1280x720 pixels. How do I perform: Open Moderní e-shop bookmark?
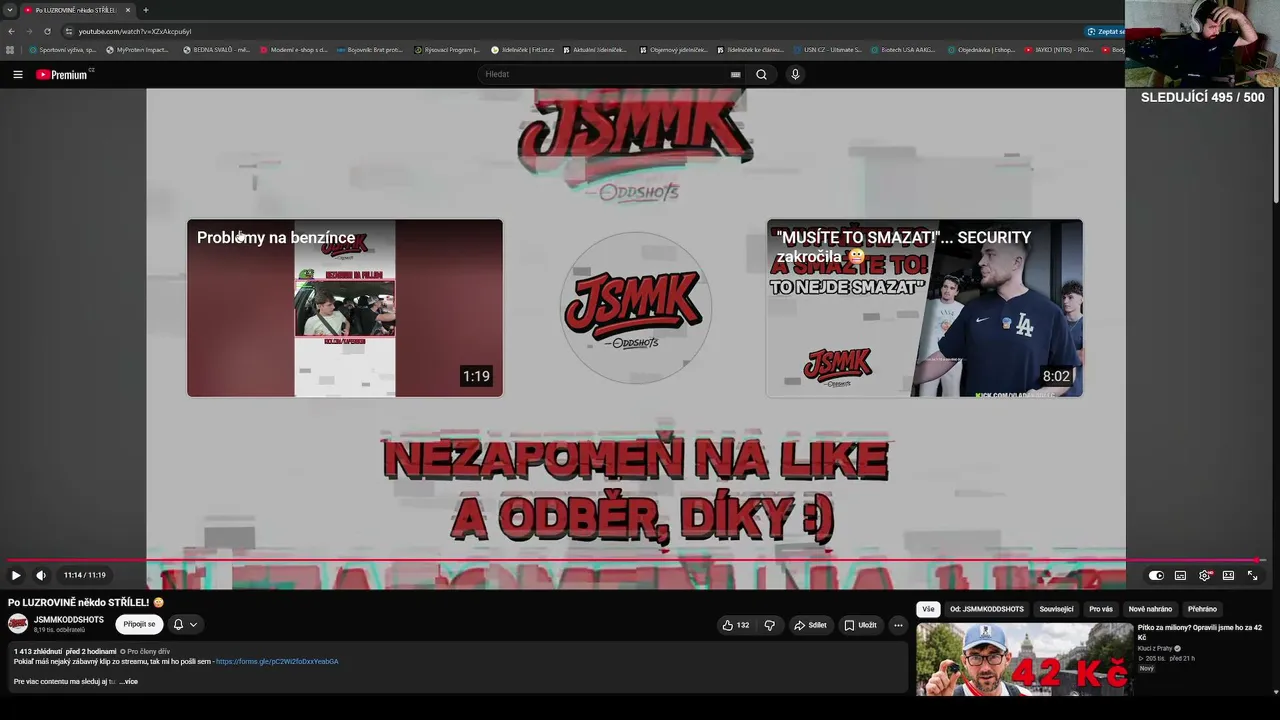click(x=294, y=50)
